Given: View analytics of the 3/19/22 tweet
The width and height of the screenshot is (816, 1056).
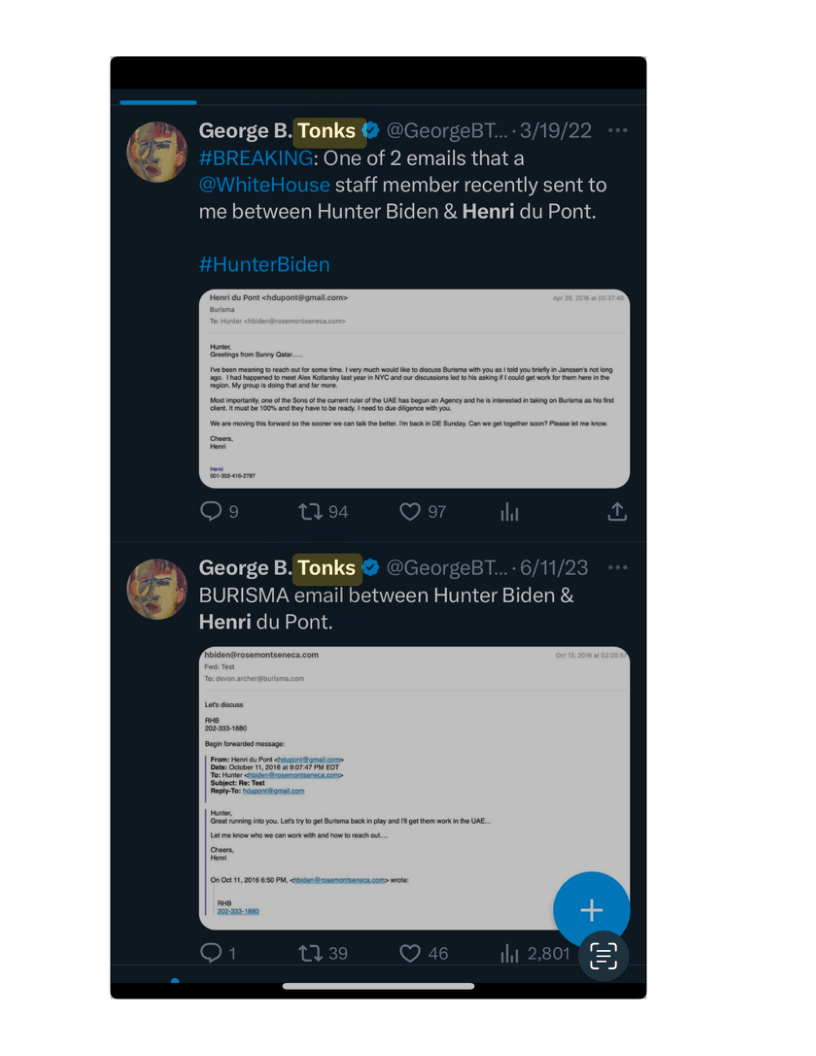Looking at the screenshot, I should pos(510,512).
